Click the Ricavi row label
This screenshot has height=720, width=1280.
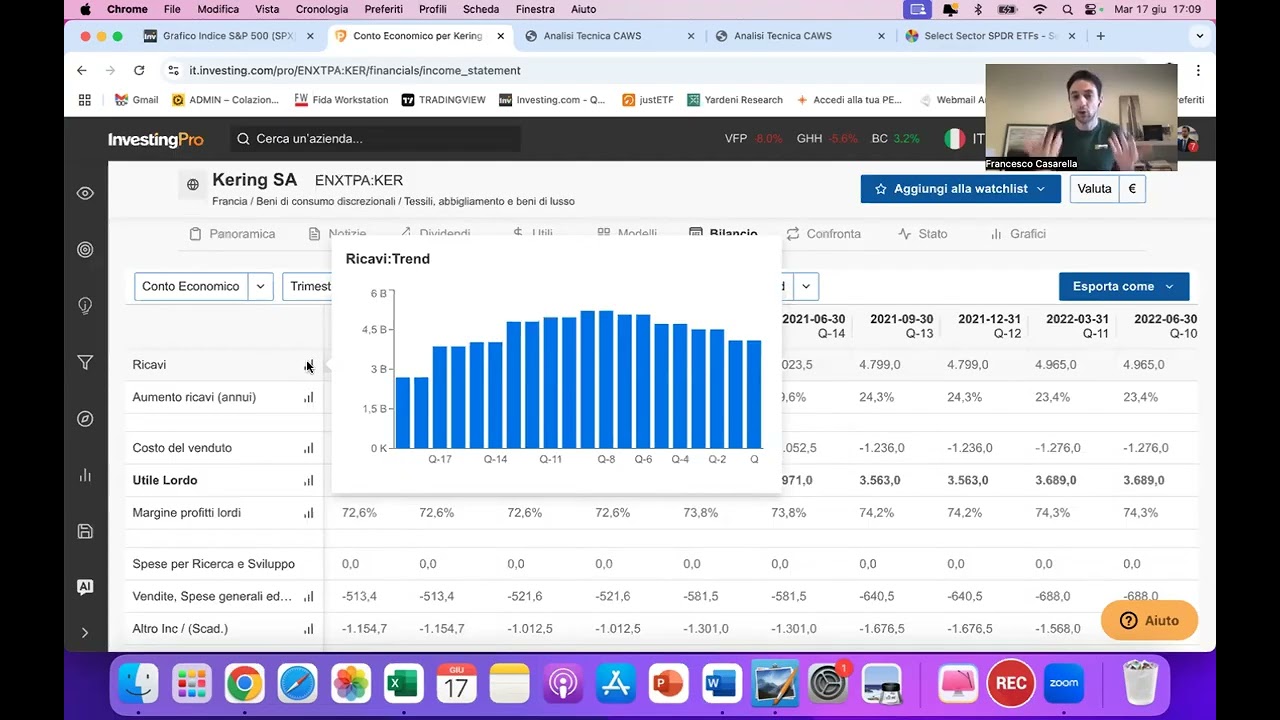pyautogui.click(x=149, y=365)
